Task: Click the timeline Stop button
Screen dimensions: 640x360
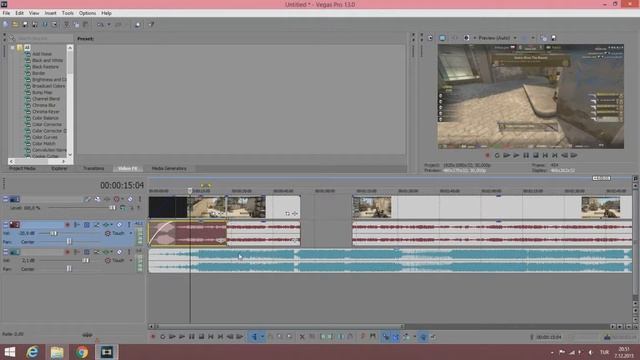Action: coord(201,337)
